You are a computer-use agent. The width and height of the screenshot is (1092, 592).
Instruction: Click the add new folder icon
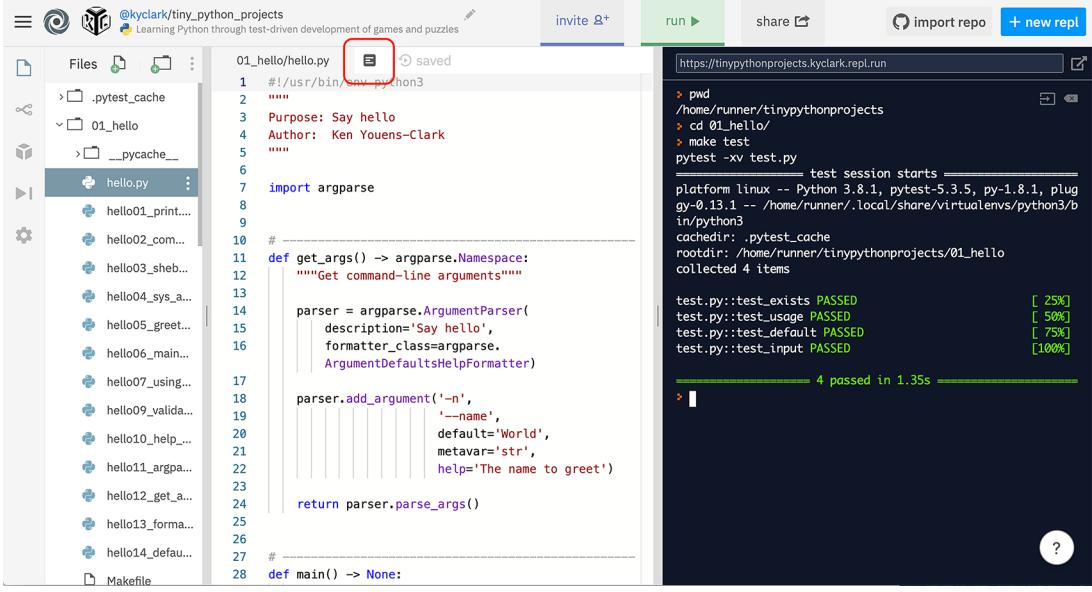pyautogui.click(x=159, y=64)
